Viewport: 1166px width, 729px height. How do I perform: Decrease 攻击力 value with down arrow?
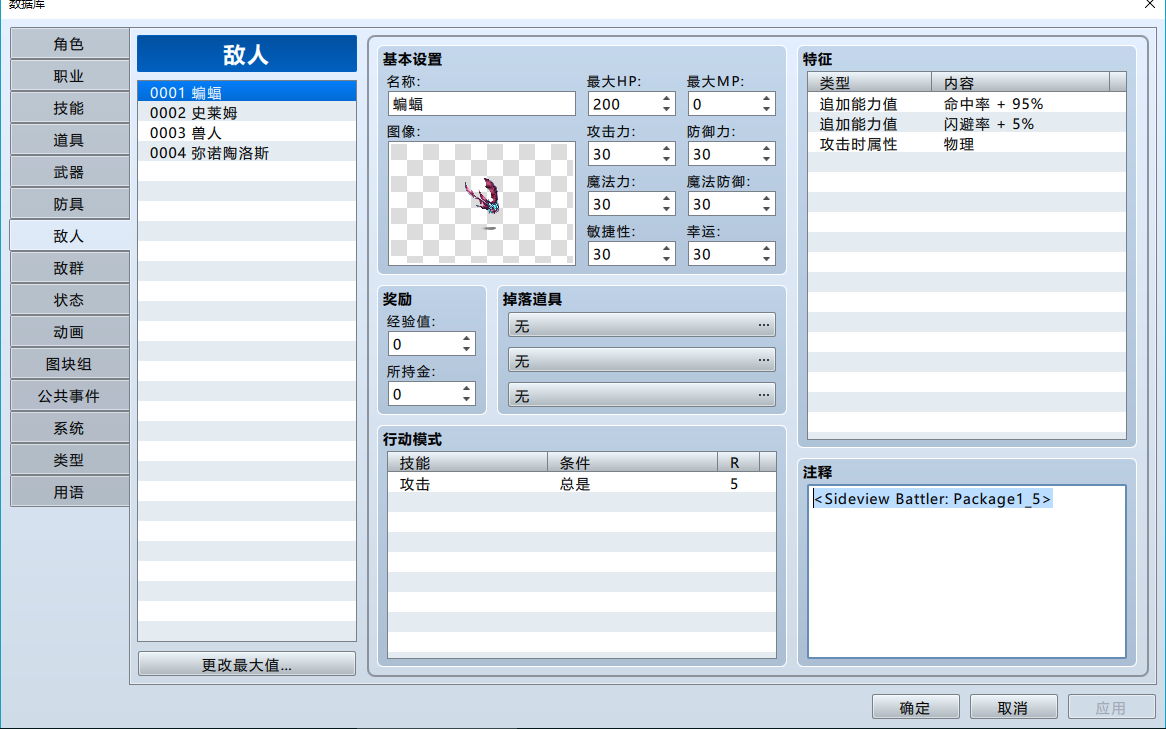tap(666, 160)
